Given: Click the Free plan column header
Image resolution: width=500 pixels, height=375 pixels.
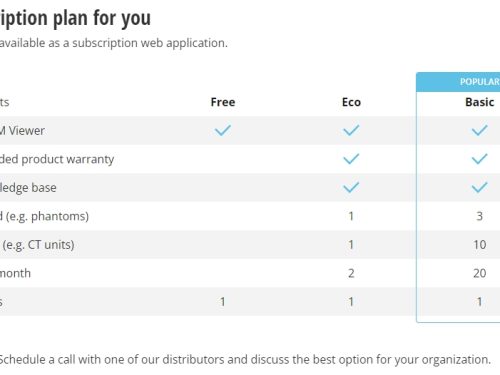Looking at the screenshot, I should coord(223,102).
